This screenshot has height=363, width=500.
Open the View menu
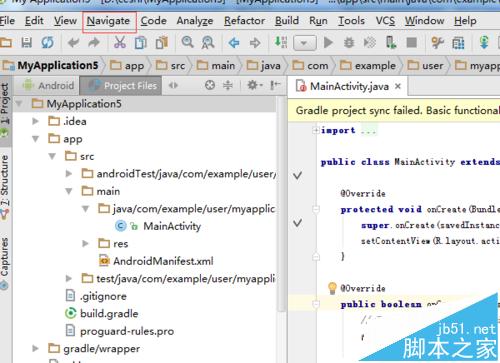[x=65, y=21]
